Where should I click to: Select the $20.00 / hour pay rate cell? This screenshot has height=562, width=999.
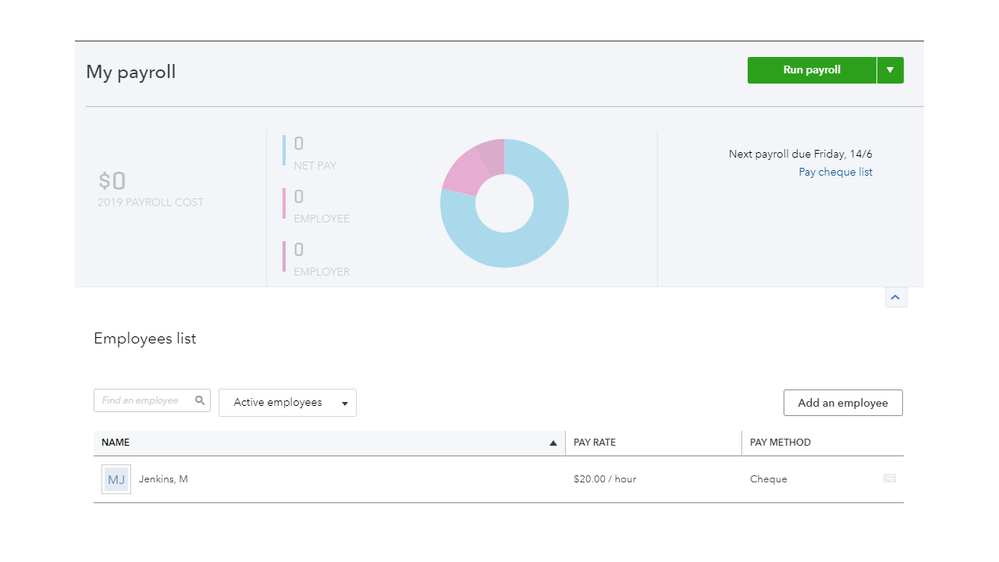tap(605, 479)
